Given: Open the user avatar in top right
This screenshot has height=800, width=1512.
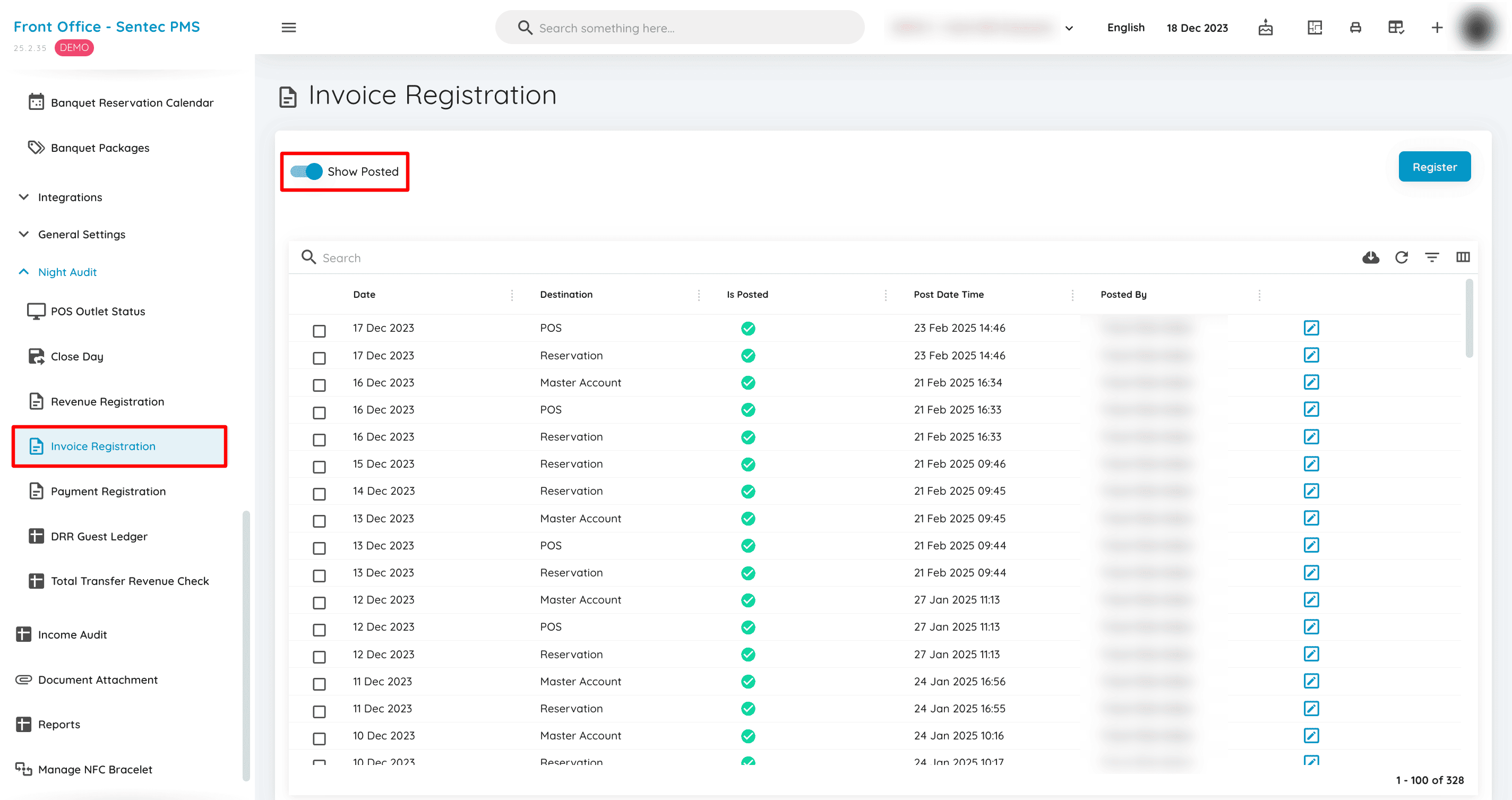Looking at the screenshot, I should 1477,28.
